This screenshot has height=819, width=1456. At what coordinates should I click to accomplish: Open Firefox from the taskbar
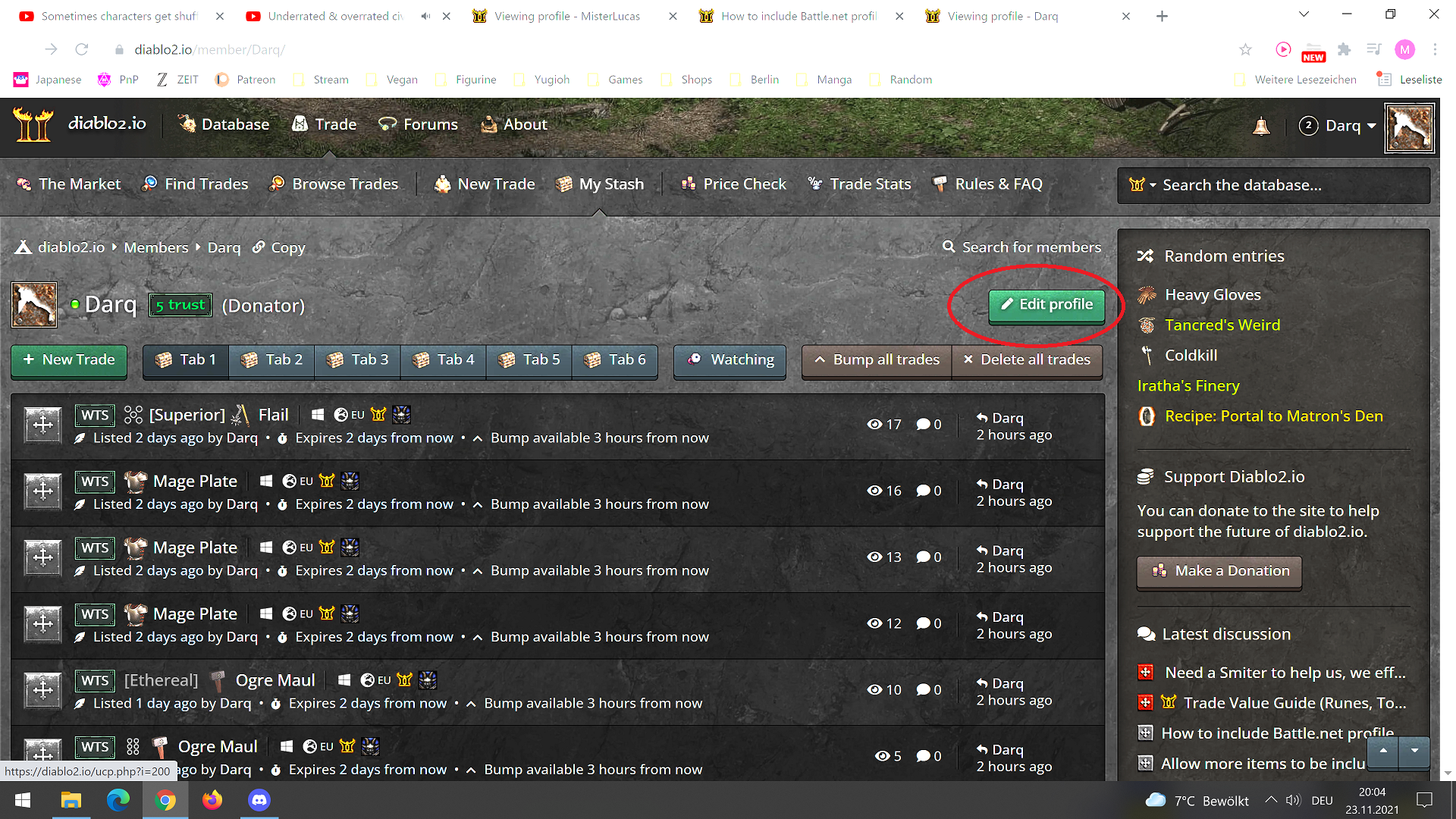click(x=212, y=800)
